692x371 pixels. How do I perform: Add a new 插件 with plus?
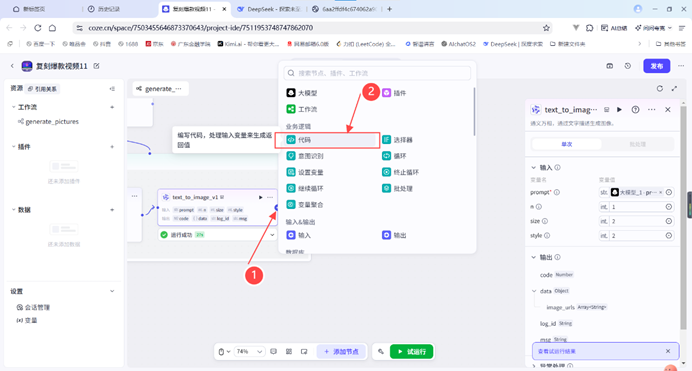tap(112, 146)
